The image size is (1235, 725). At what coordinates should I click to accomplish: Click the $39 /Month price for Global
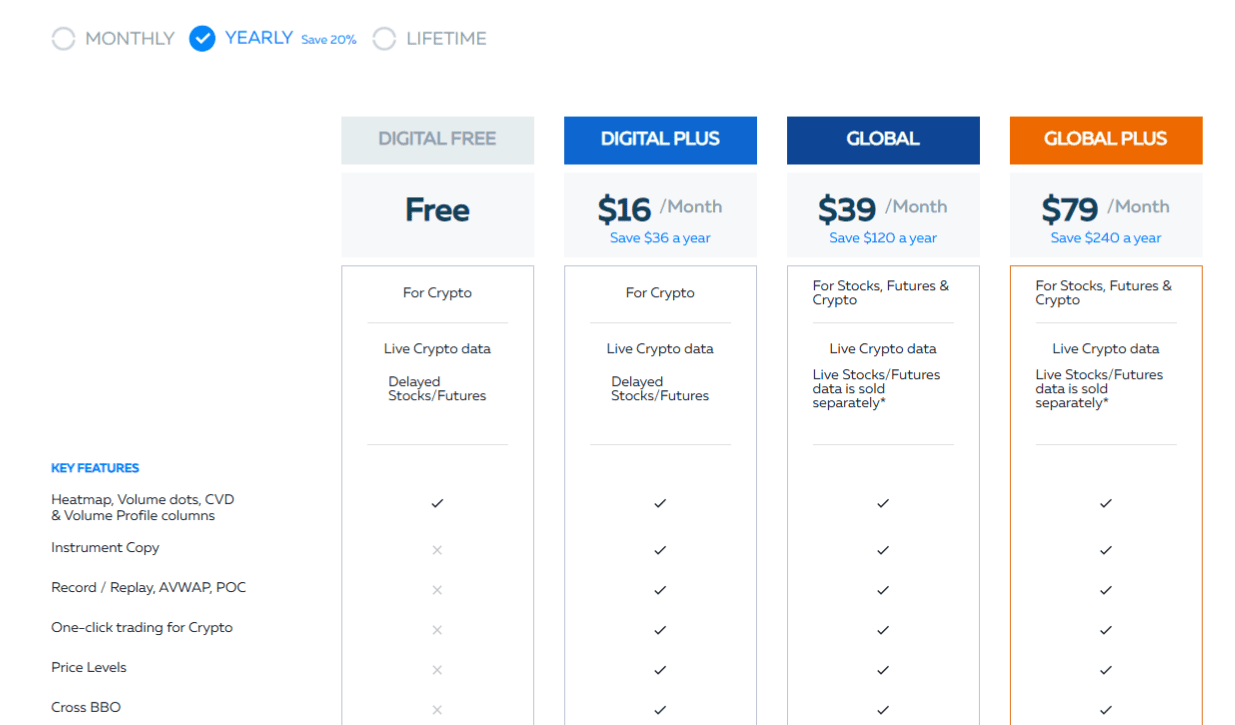[x=883, y=207]
